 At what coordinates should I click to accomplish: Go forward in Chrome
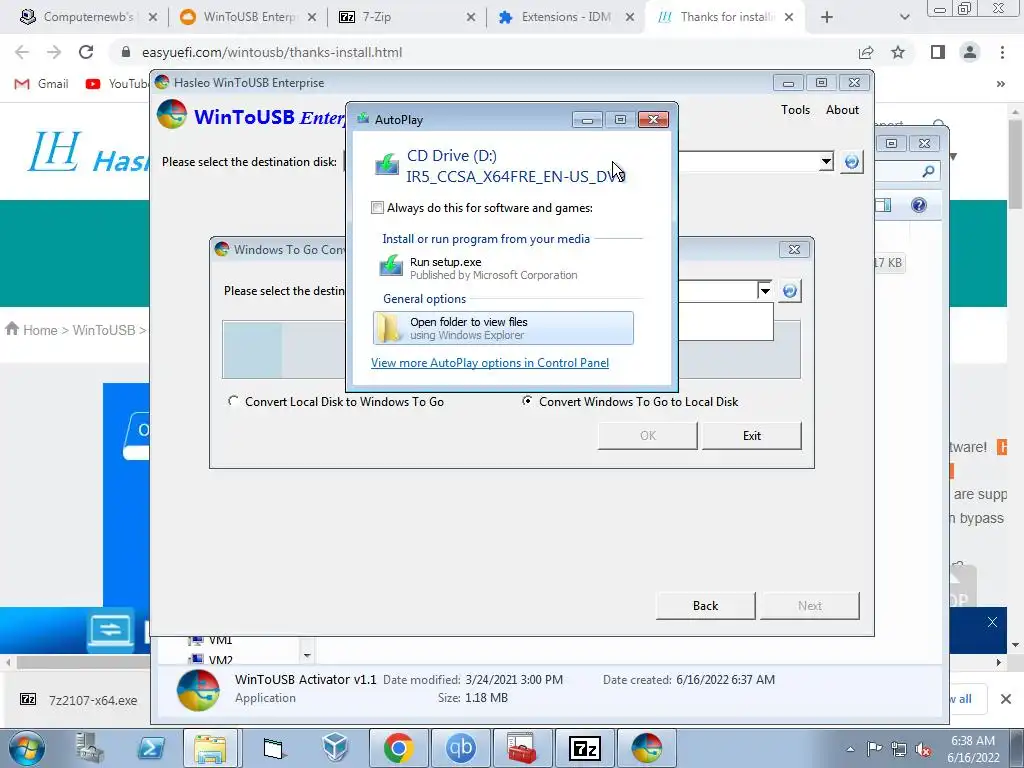pyautogui.click(x=54, y=52)
